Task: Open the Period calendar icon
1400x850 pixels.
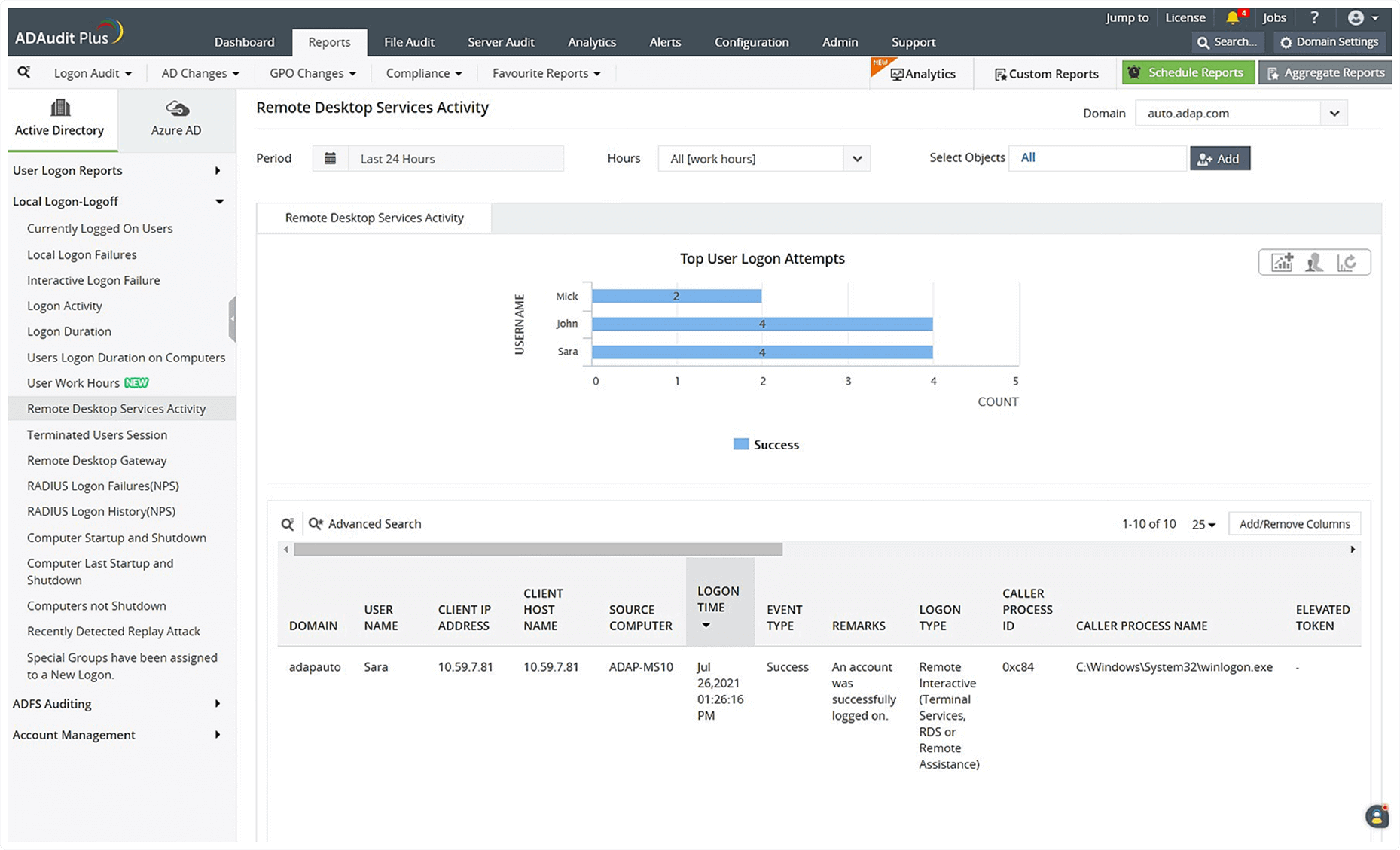Action: coord(330,158)
